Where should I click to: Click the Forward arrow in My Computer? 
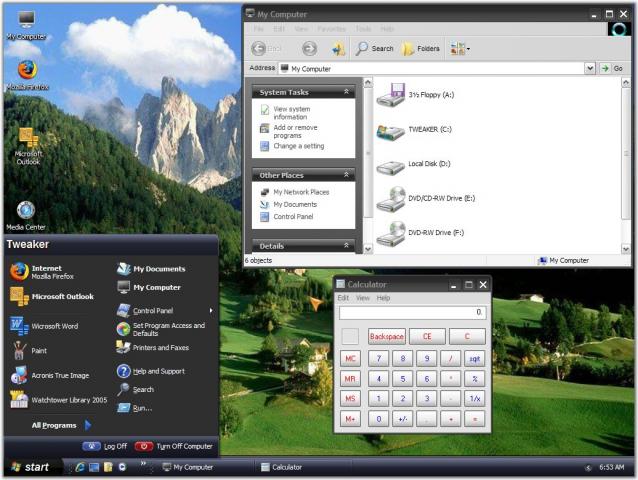(x=310, y=48)
